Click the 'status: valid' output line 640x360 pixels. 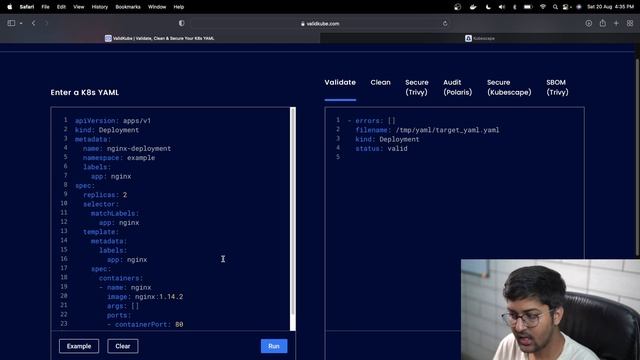point(381,149)
